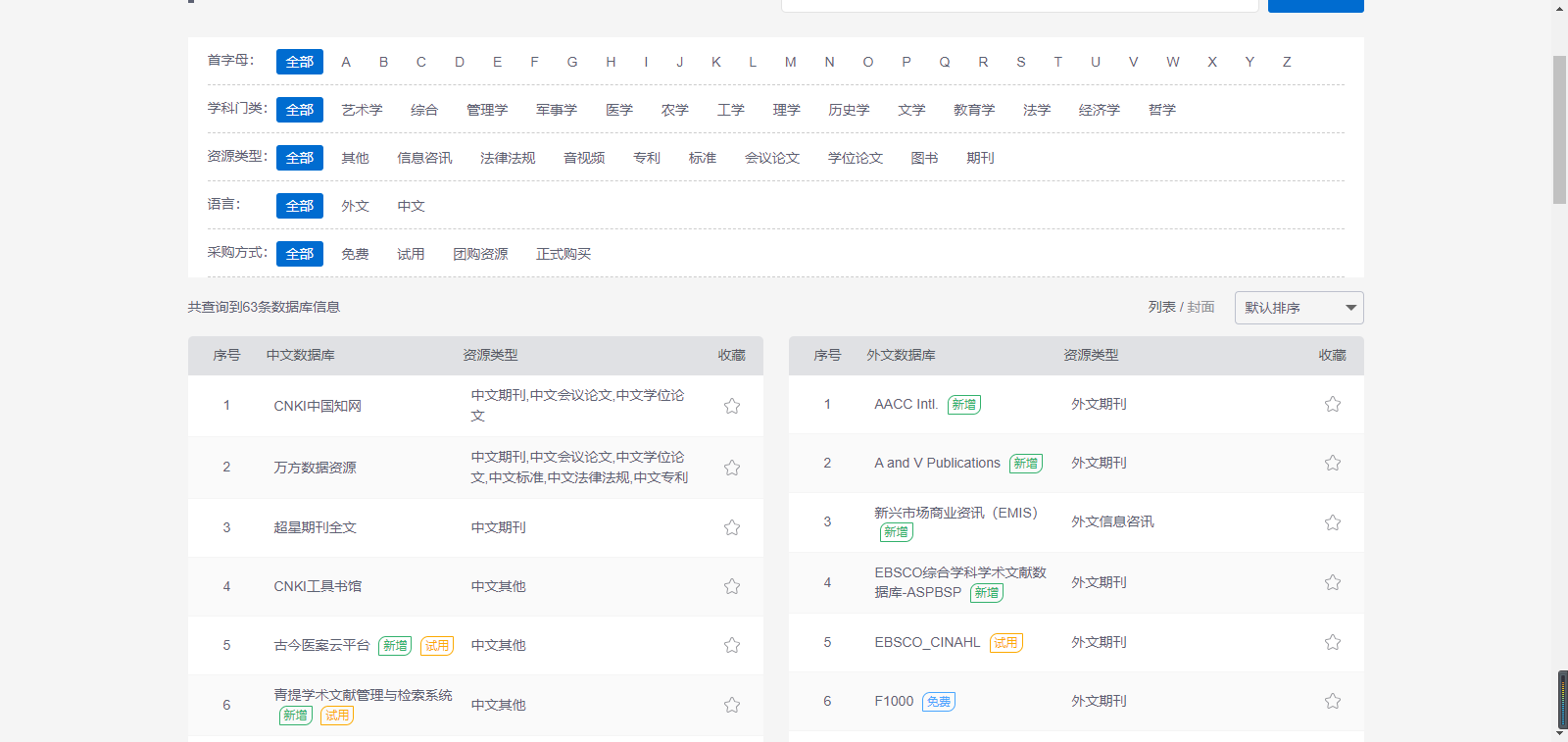Toggle resource type filter to 期刊
This screenshot has height=742, width=1568.
point(980,158)
